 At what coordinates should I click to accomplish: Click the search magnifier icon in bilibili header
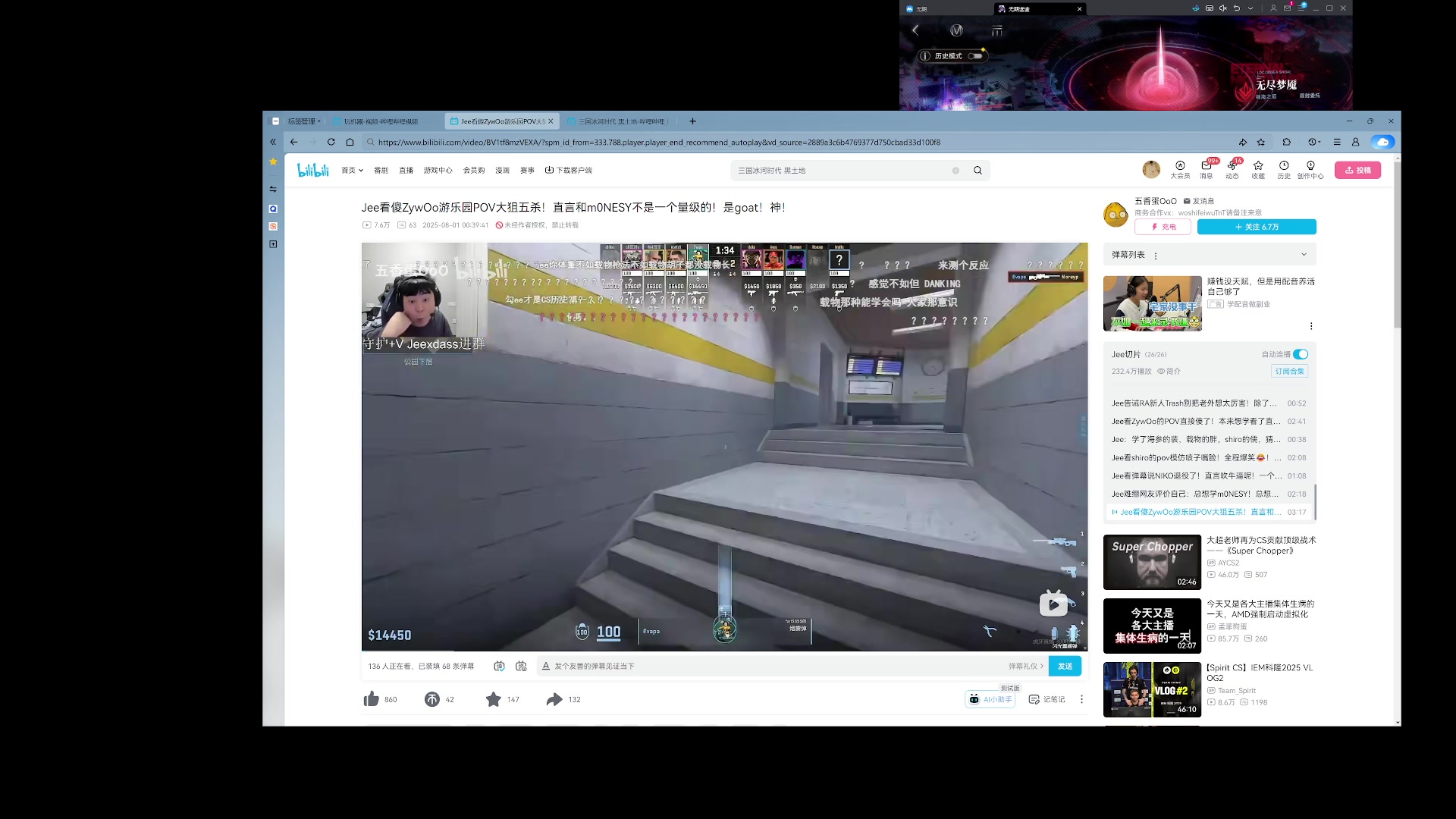pos(977,171)
